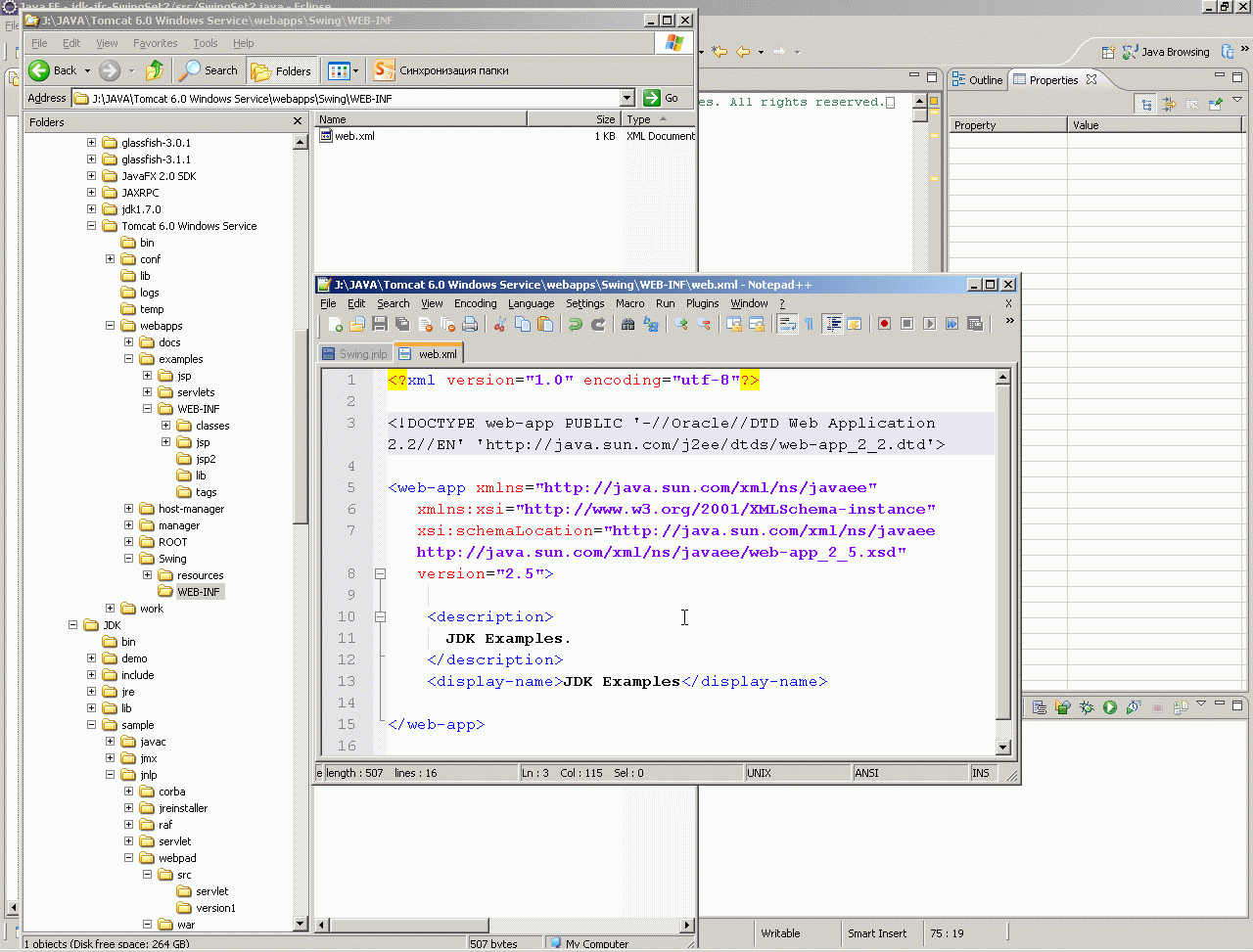
Task: Play back the recorded macro icon
Action: [x=929, y=324]
